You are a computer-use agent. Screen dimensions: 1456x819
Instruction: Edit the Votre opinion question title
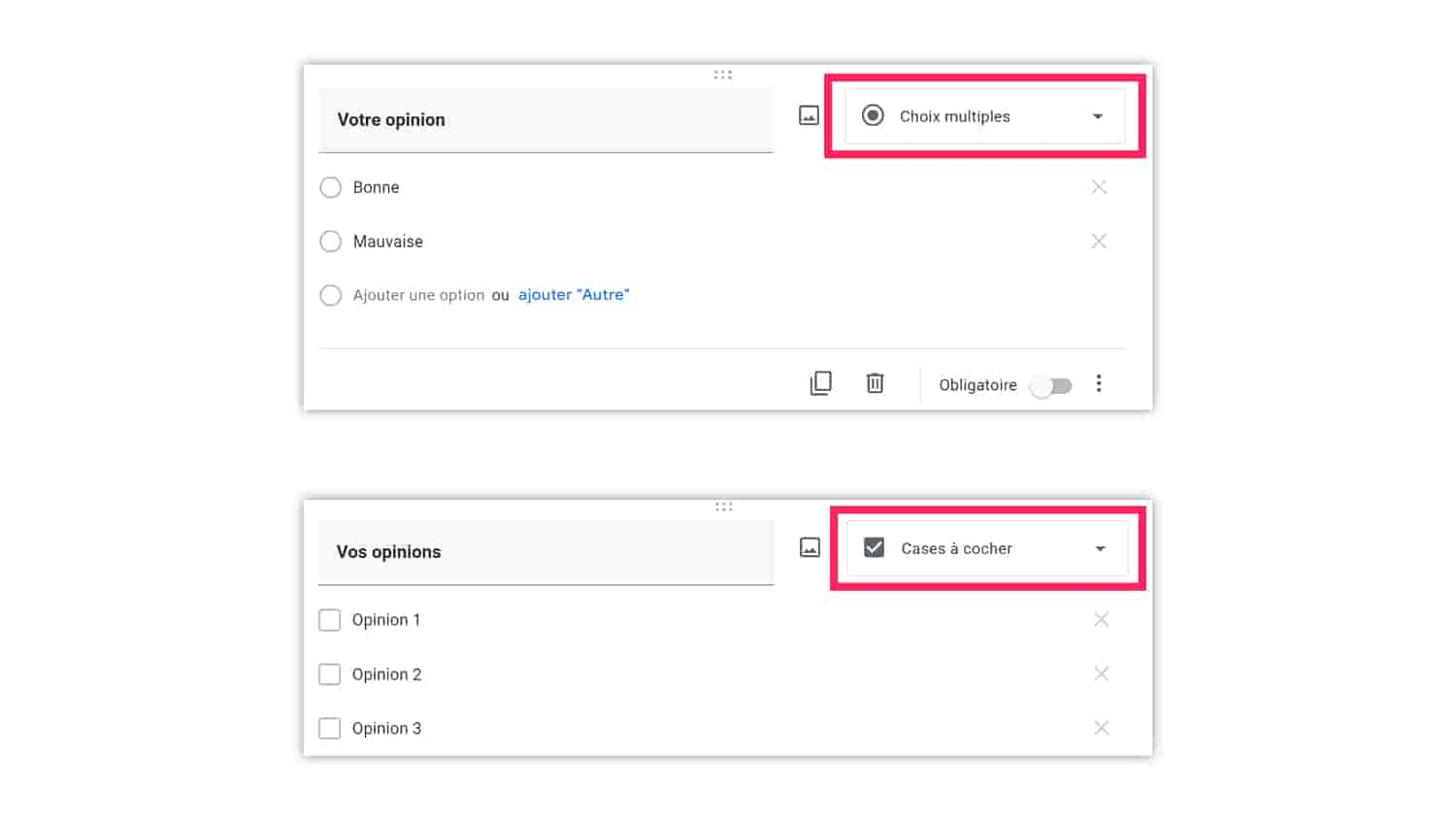pyautogui.click(x=546, y=120)
